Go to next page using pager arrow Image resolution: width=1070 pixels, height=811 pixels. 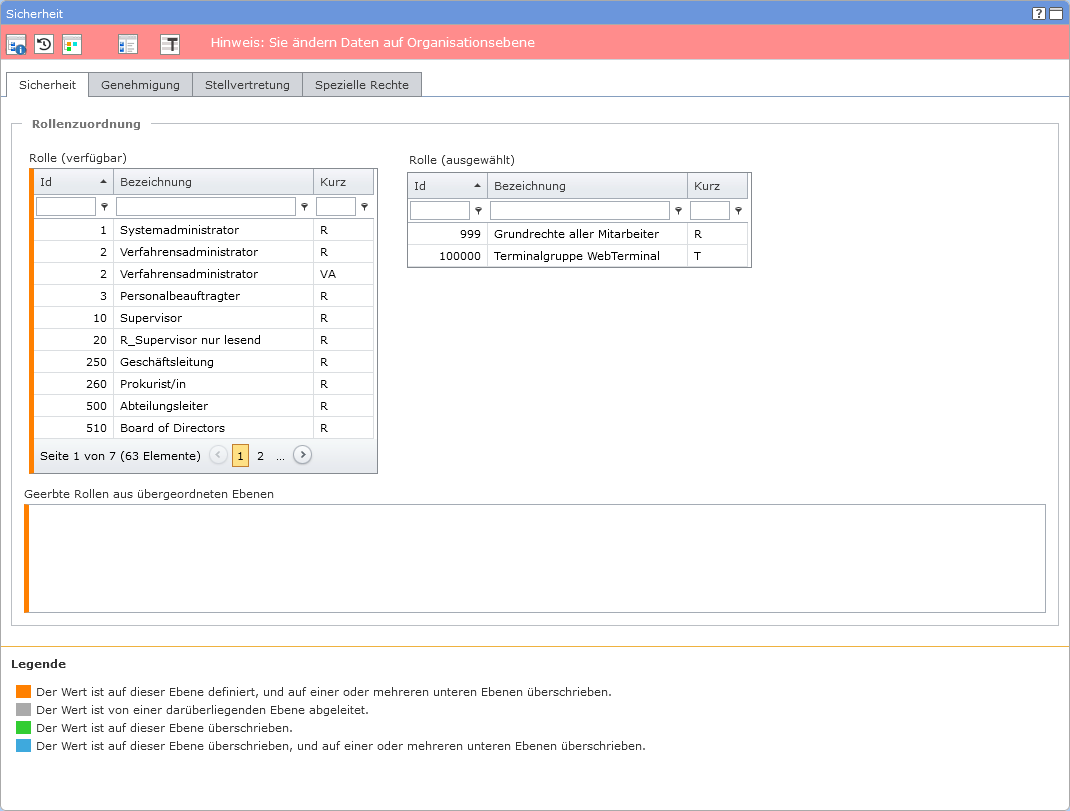point(302,455)
